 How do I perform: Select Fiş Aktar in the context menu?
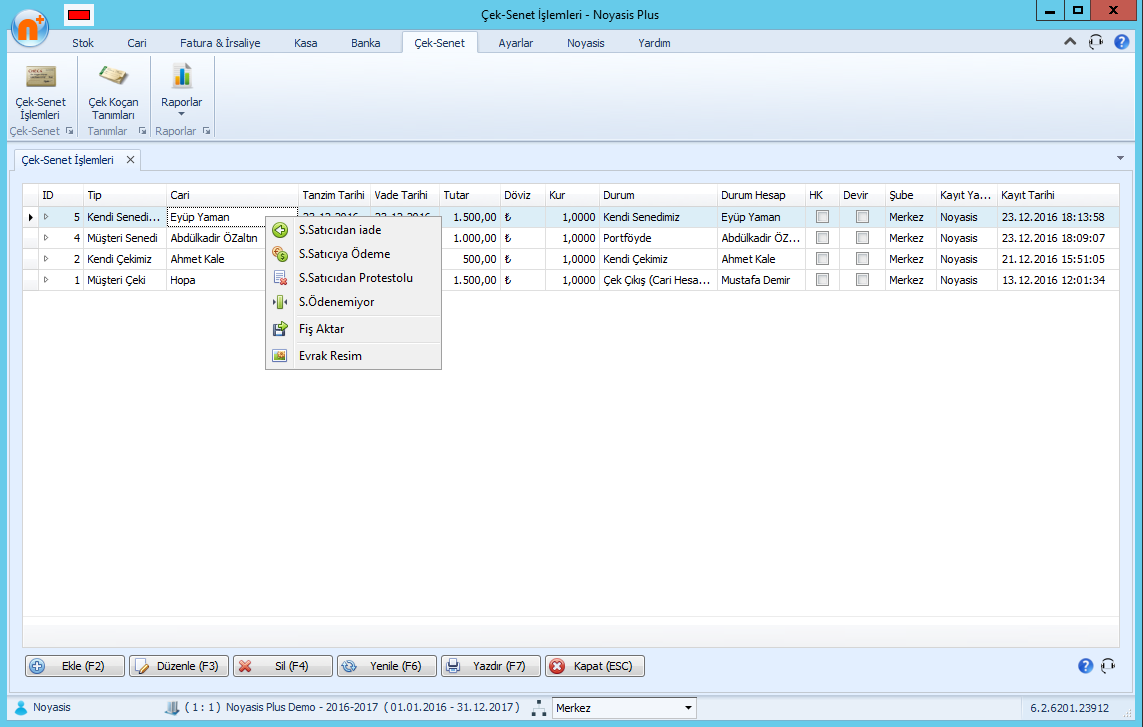pos(354,329)
